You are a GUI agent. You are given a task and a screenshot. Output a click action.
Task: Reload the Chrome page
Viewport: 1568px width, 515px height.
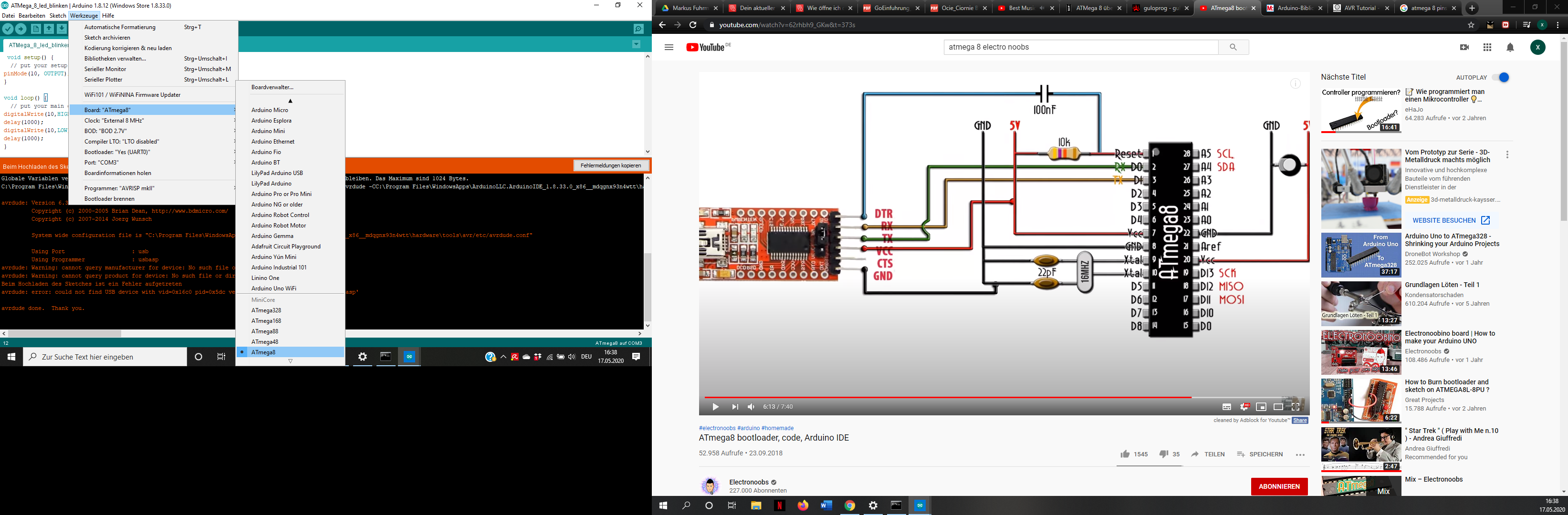[693, 25]
